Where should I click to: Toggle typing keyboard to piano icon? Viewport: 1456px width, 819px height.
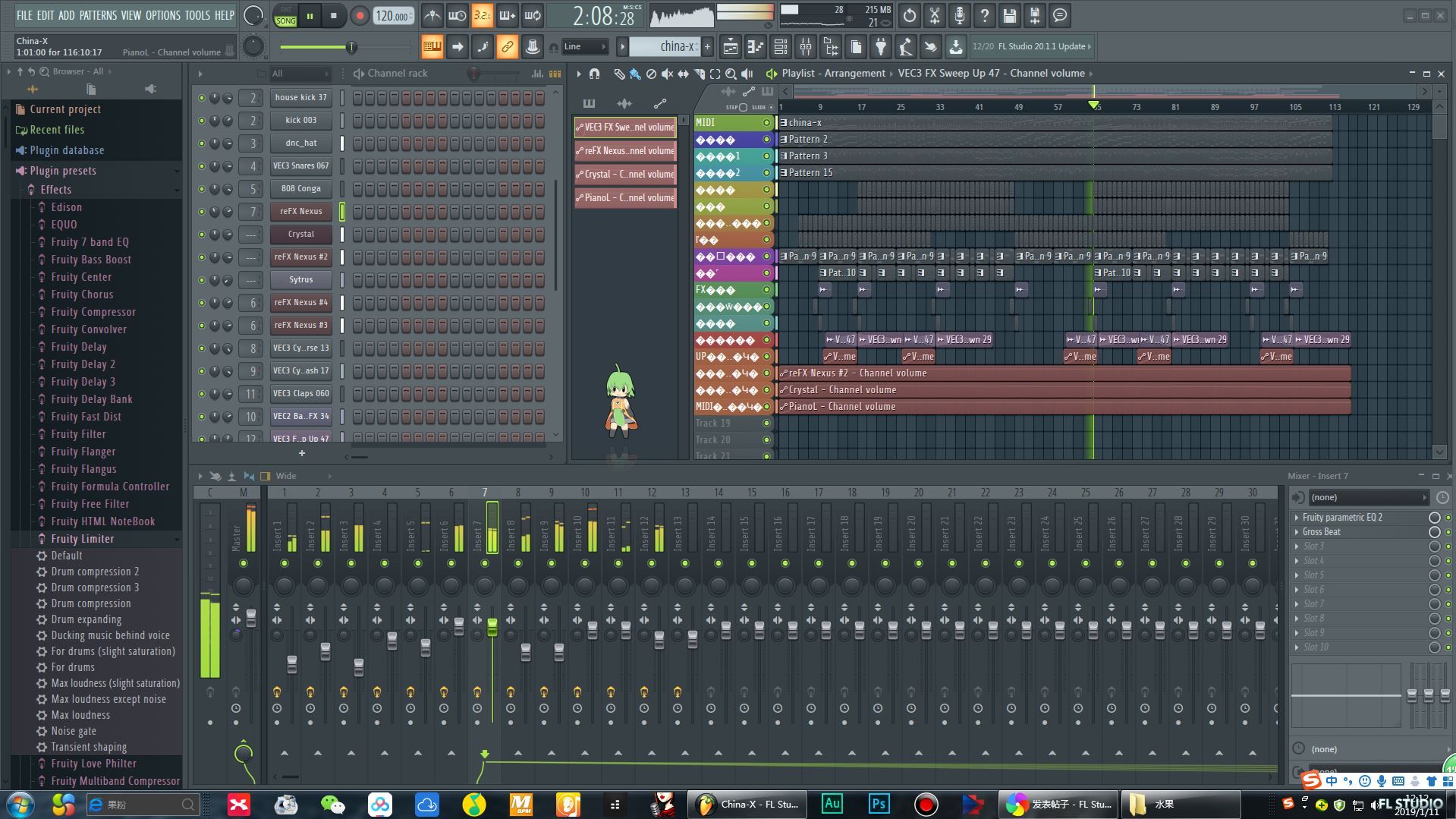[x=432, y=47]
